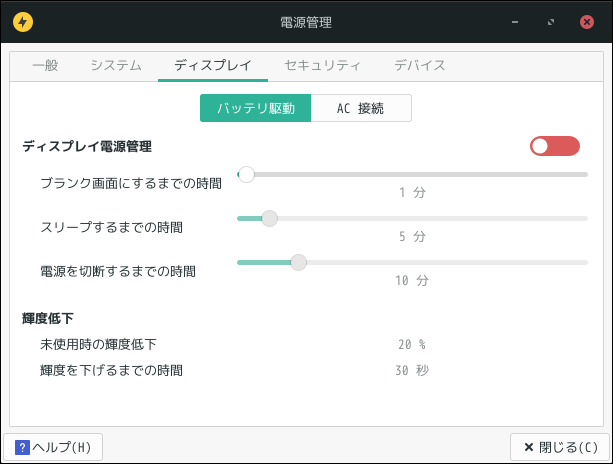613x464 pixels.
Task: Open the セキュリティ tab
Action: click(322, 65)
